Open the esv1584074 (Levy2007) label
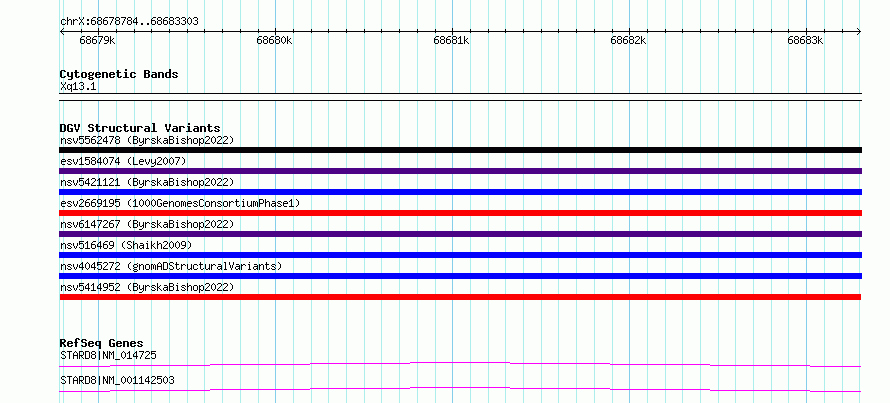Screen dimensions: 890x403 point(123,161)
